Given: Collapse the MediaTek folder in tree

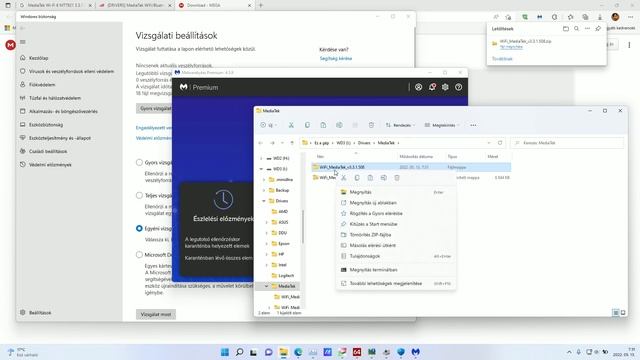Looking at the screenshot, I should [267, 286].
